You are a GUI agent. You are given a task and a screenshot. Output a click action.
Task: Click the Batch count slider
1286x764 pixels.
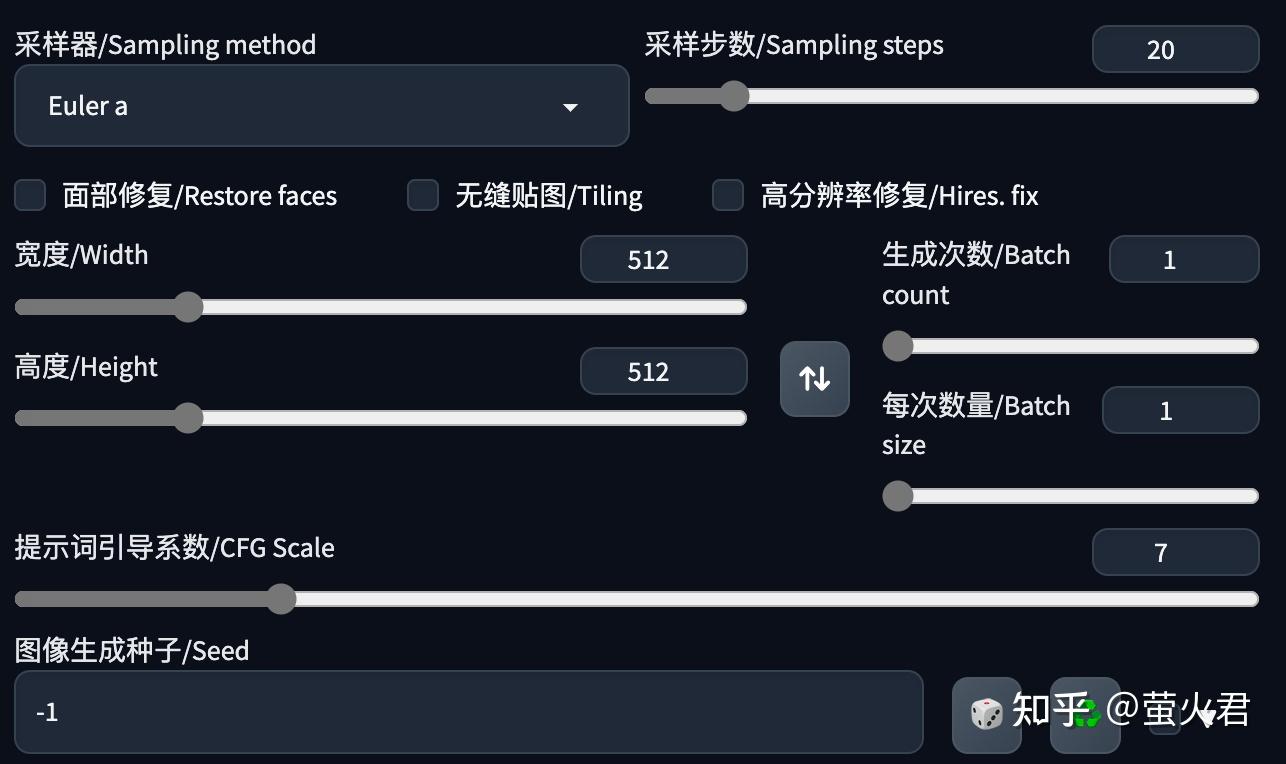(x=896, y=345)
